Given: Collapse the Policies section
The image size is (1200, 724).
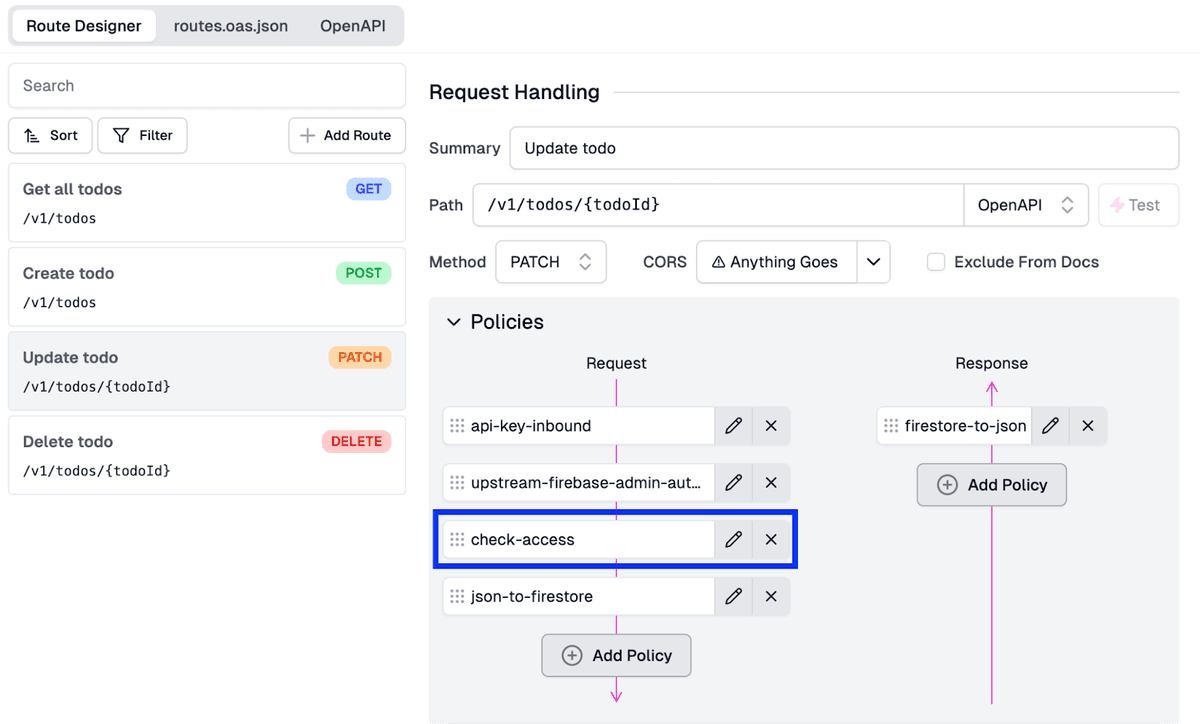Looking at the screenshot, I should point(455,322).
